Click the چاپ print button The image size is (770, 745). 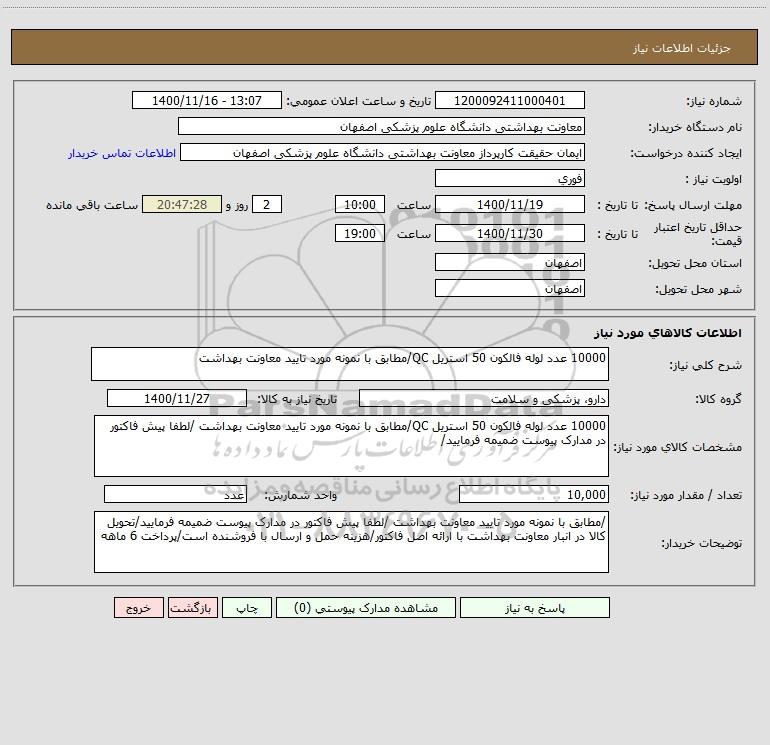[247, 607]
